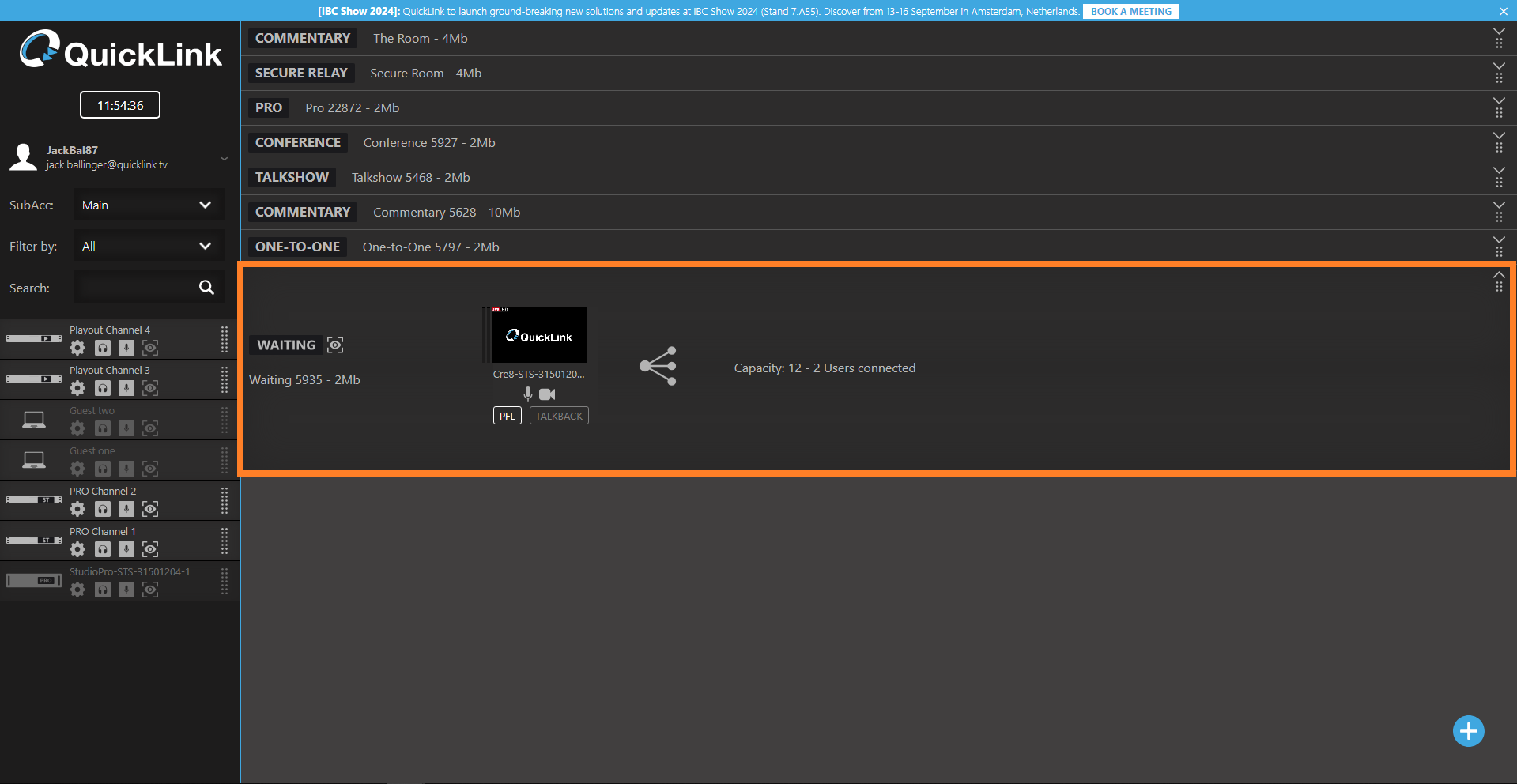The image size is (1517, 784).
Task: Open the SubAcc Main dropdown
Action: [149, 205]
